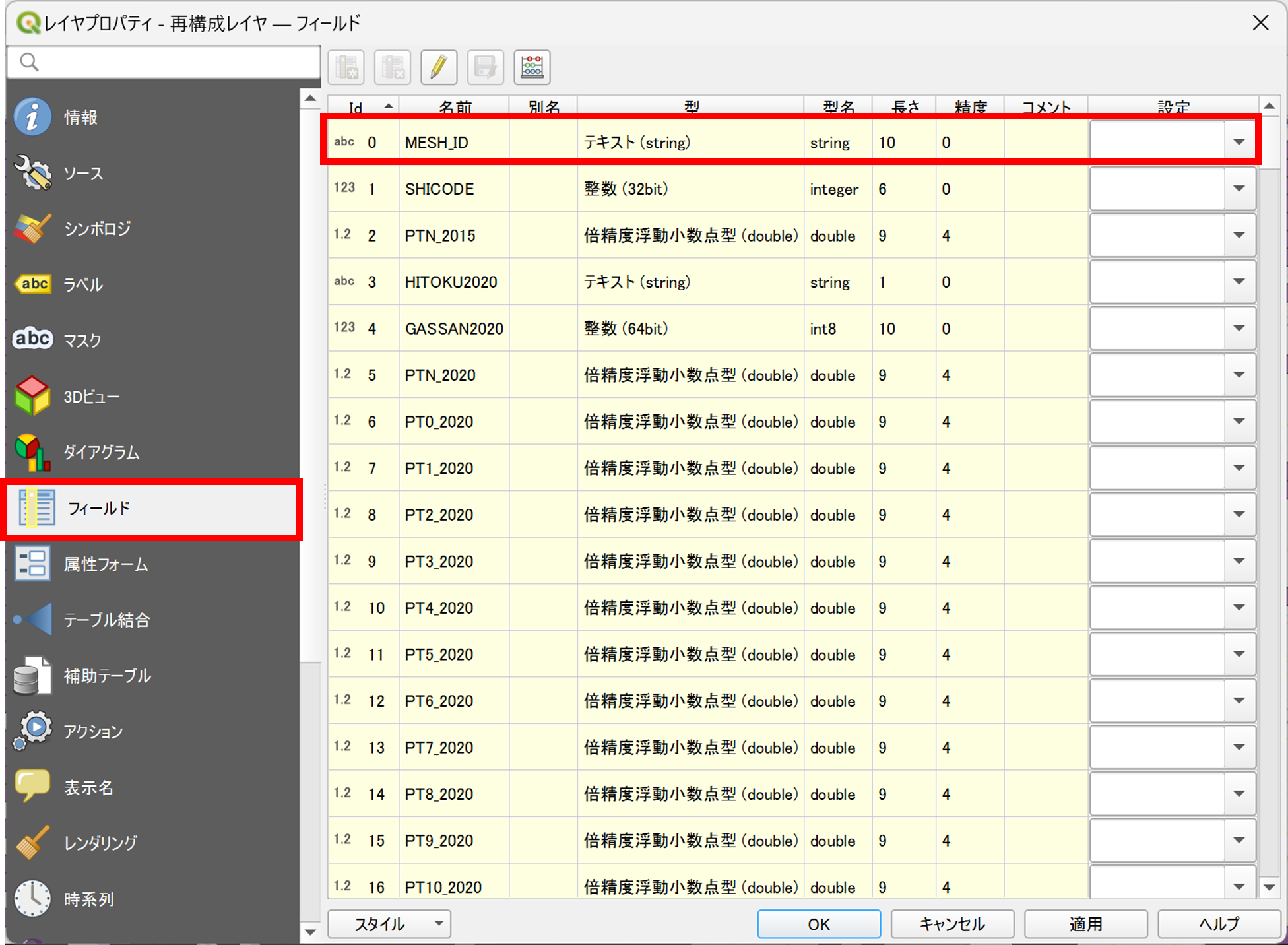The width and height of the screenshot is (1288, 945).
Task: Click the 適用 apply button
Action: (x=1085, y=924)
